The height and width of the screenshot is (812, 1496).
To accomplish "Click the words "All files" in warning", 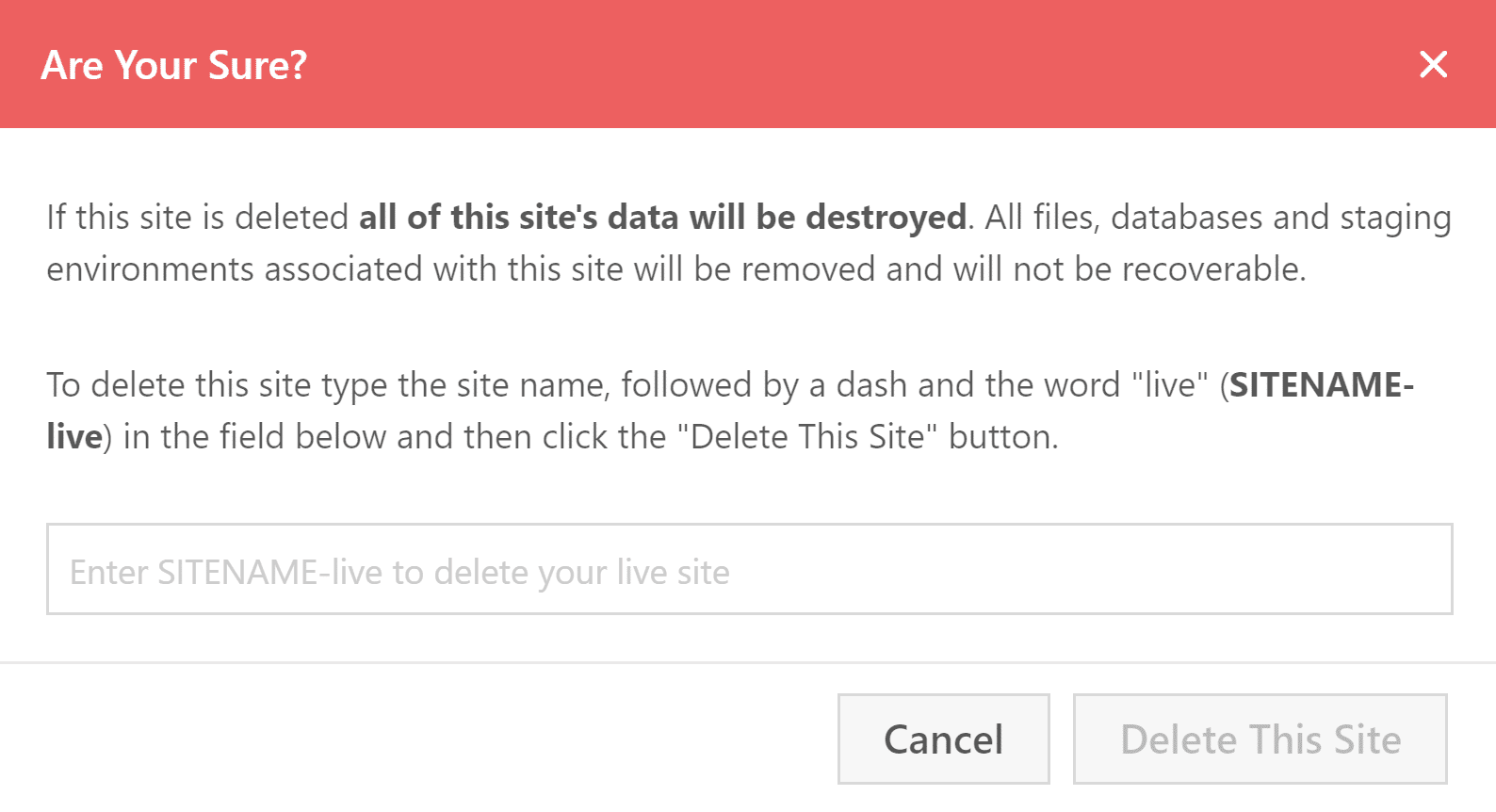I will click(x=1038, y=218).
